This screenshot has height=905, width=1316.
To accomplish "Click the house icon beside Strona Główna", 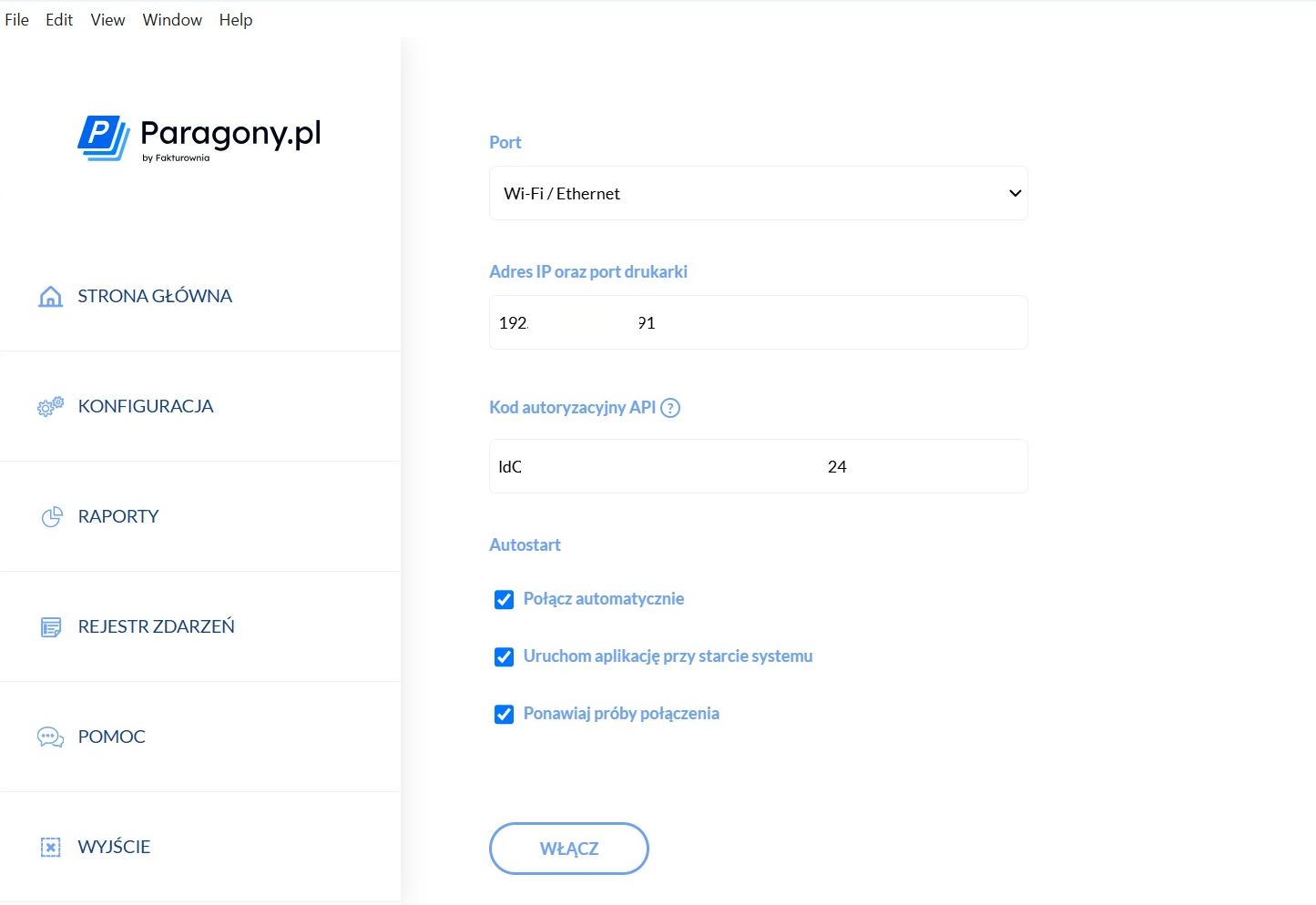I will pyautogui.click(x=51, y=297).
